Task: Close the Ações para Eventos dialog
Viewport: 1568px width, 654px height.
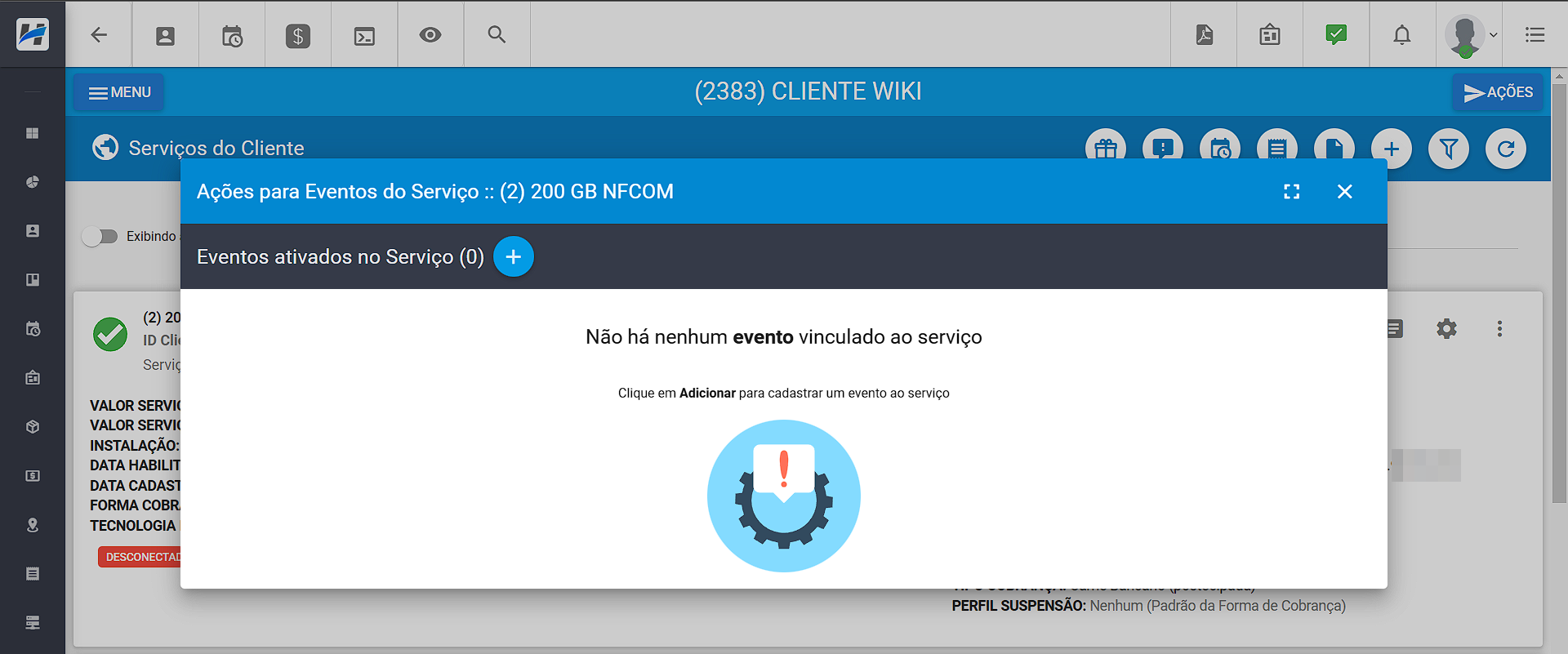Action: point(1345,191)
